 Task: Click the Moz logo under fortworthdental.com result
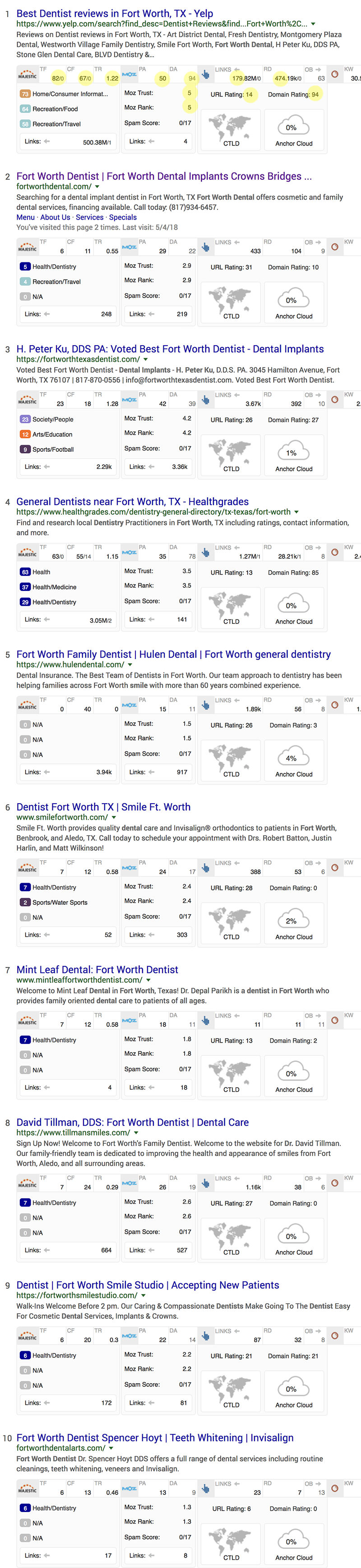point(130,247)
